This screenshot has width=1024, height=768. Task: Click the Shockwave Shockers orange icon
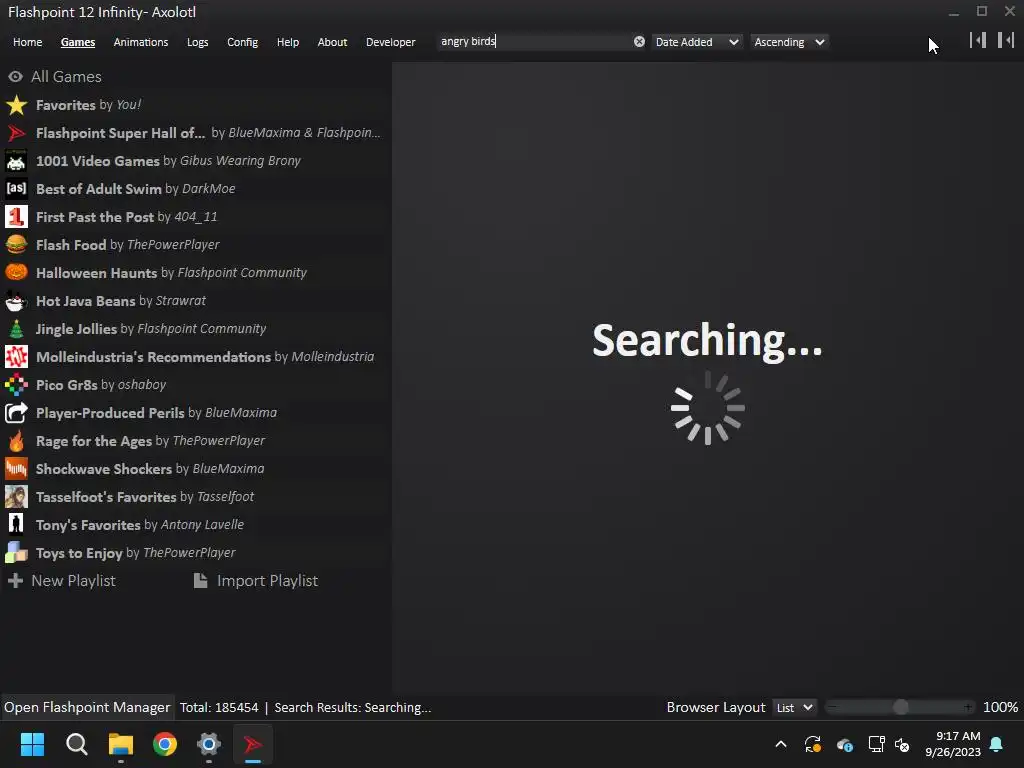tap(16, 469)
